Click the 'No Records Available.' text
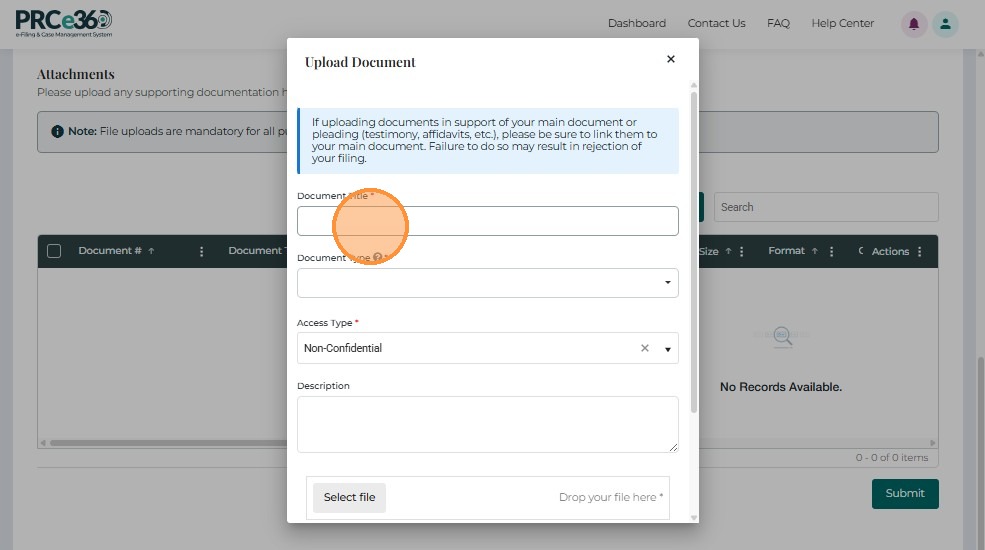Image resolution: width=985 pixels, height=550 pixels. (x=781, y=387)
